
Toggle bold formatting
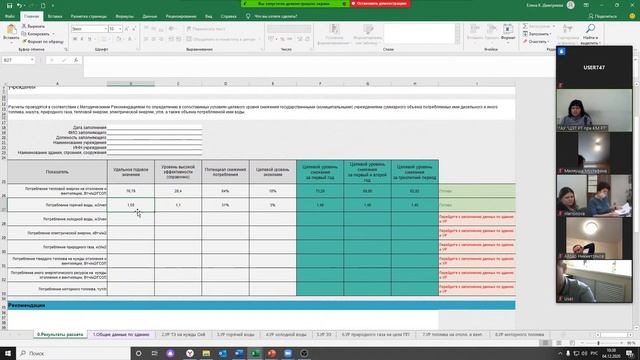point(75,39)
